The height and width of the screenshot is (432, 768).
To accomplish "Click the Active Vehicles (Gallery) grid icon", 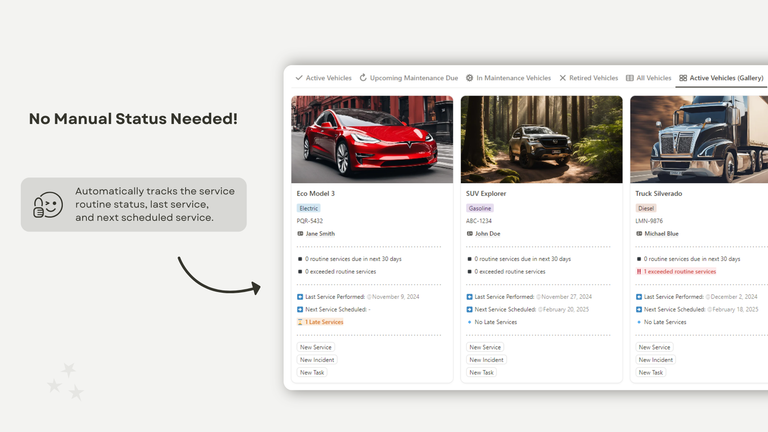I will point(683,78).
